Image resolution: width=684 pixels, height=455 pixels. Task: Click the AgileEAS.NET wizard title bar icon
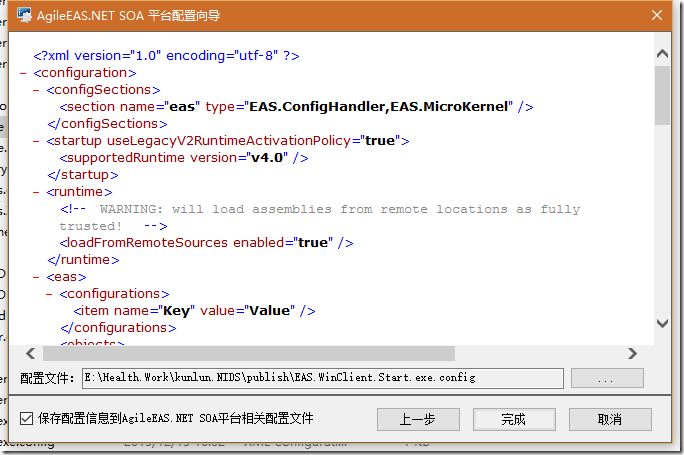tap(24, 15)
